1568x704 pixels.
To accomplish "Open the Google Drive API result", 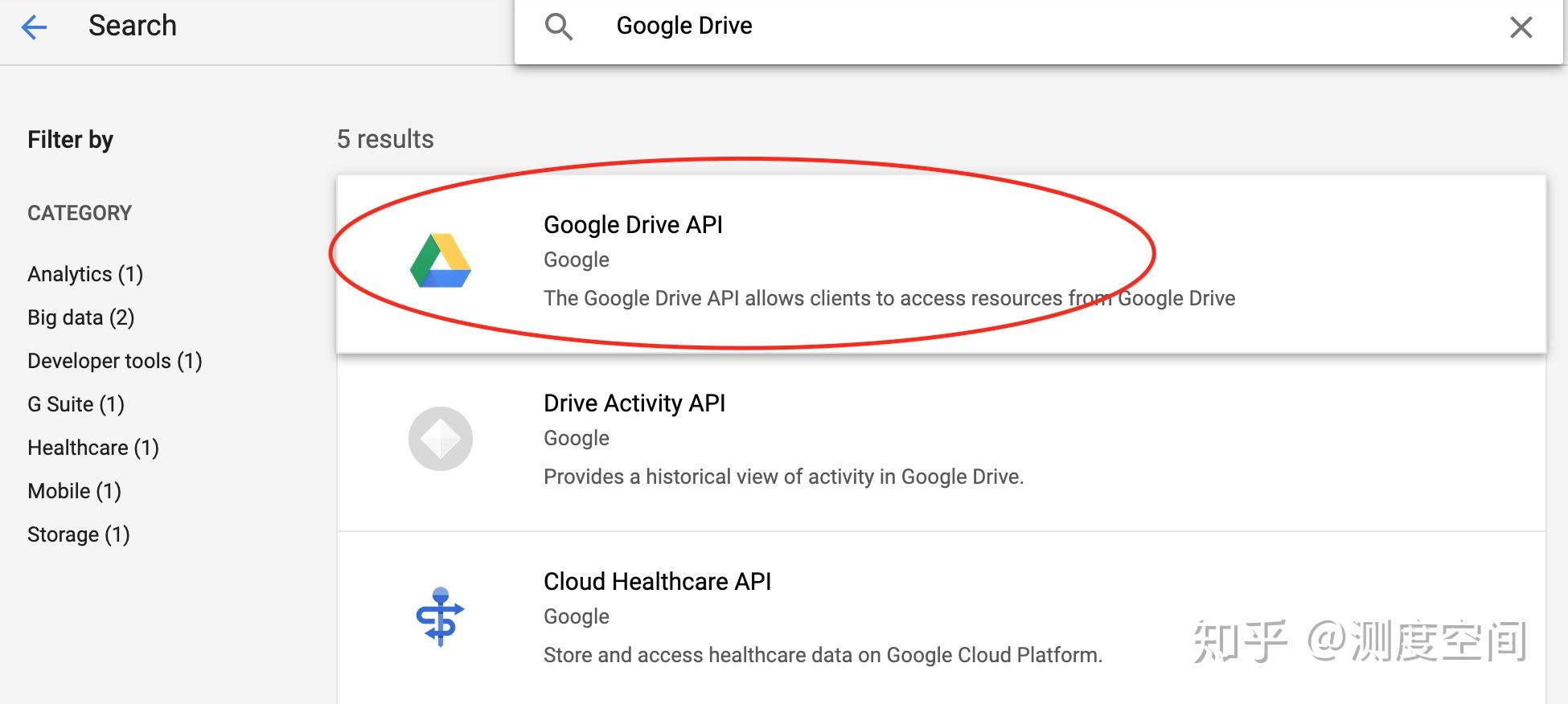I will (x=632, y=225).
